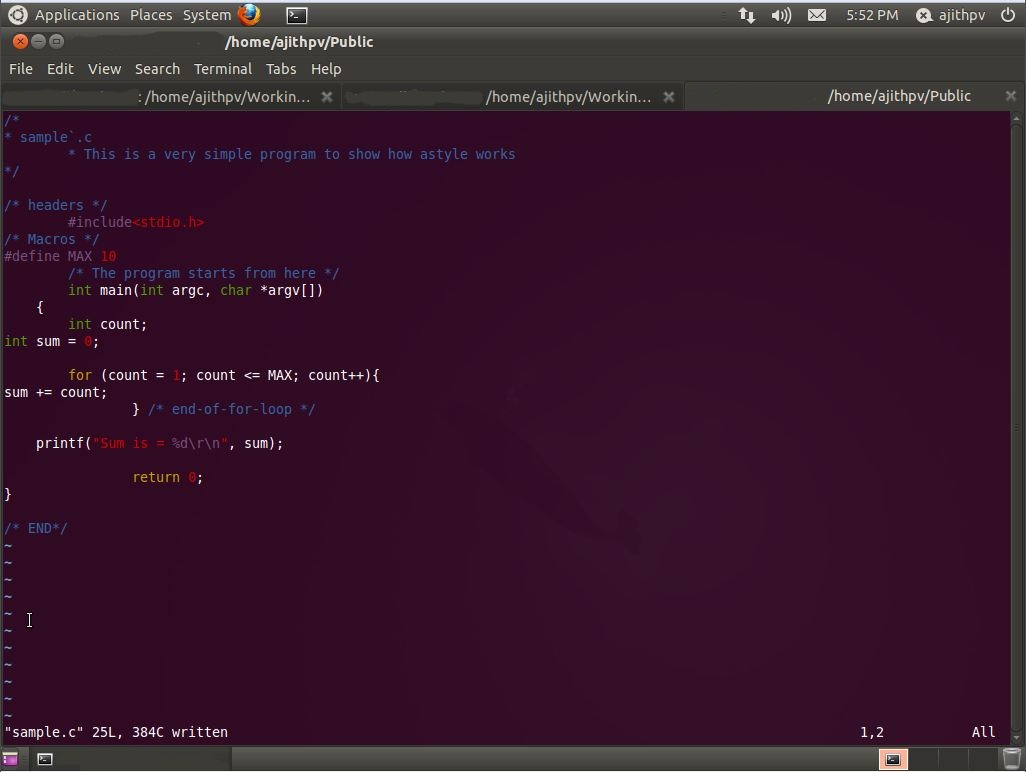This screenshot has height=772, width=1026.
Task: Click the network traffic arrows indicator
Action: [747, 14]
